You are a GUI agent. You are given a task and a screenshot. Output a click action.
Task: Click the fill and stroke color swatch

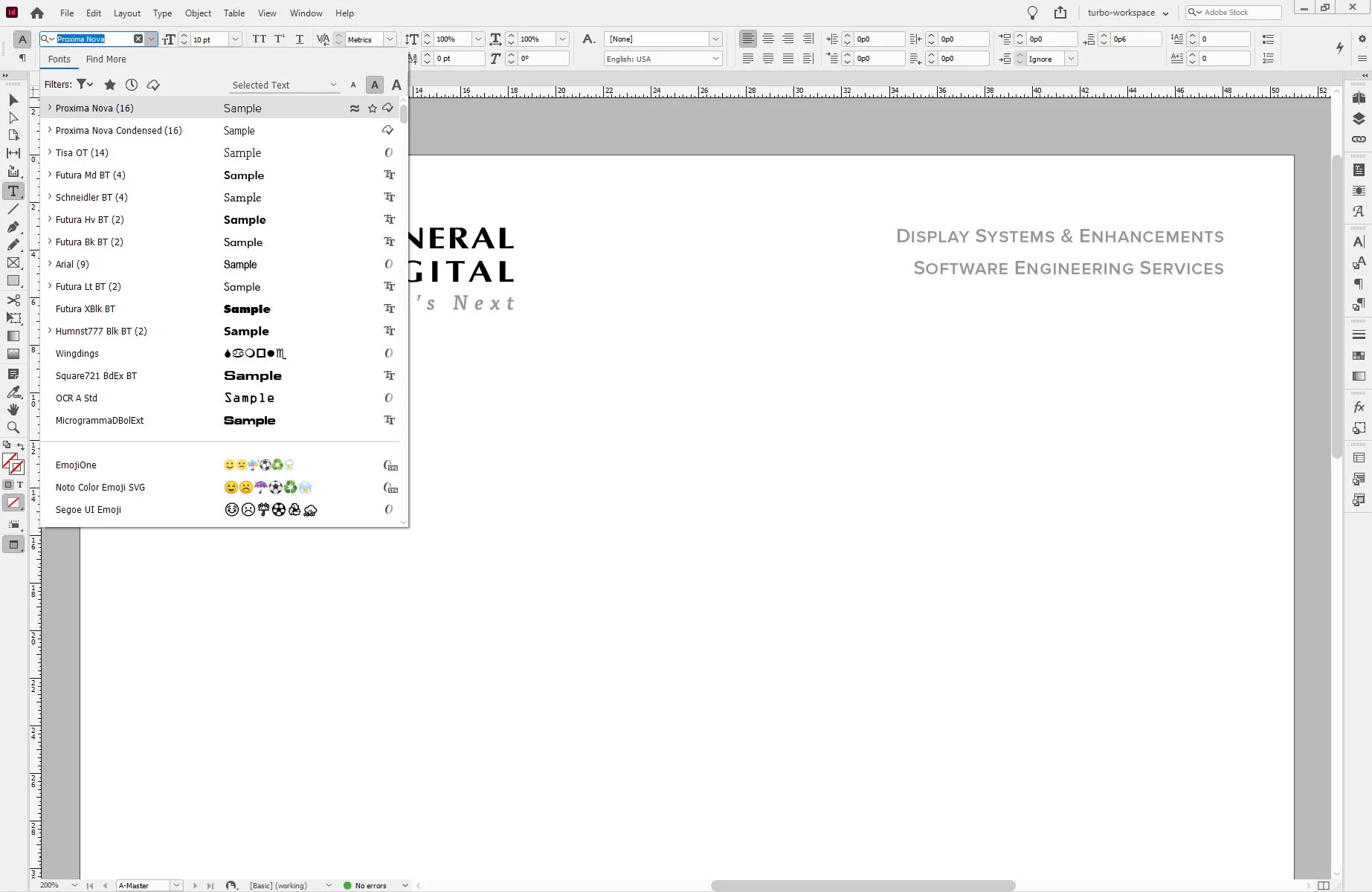13,464
